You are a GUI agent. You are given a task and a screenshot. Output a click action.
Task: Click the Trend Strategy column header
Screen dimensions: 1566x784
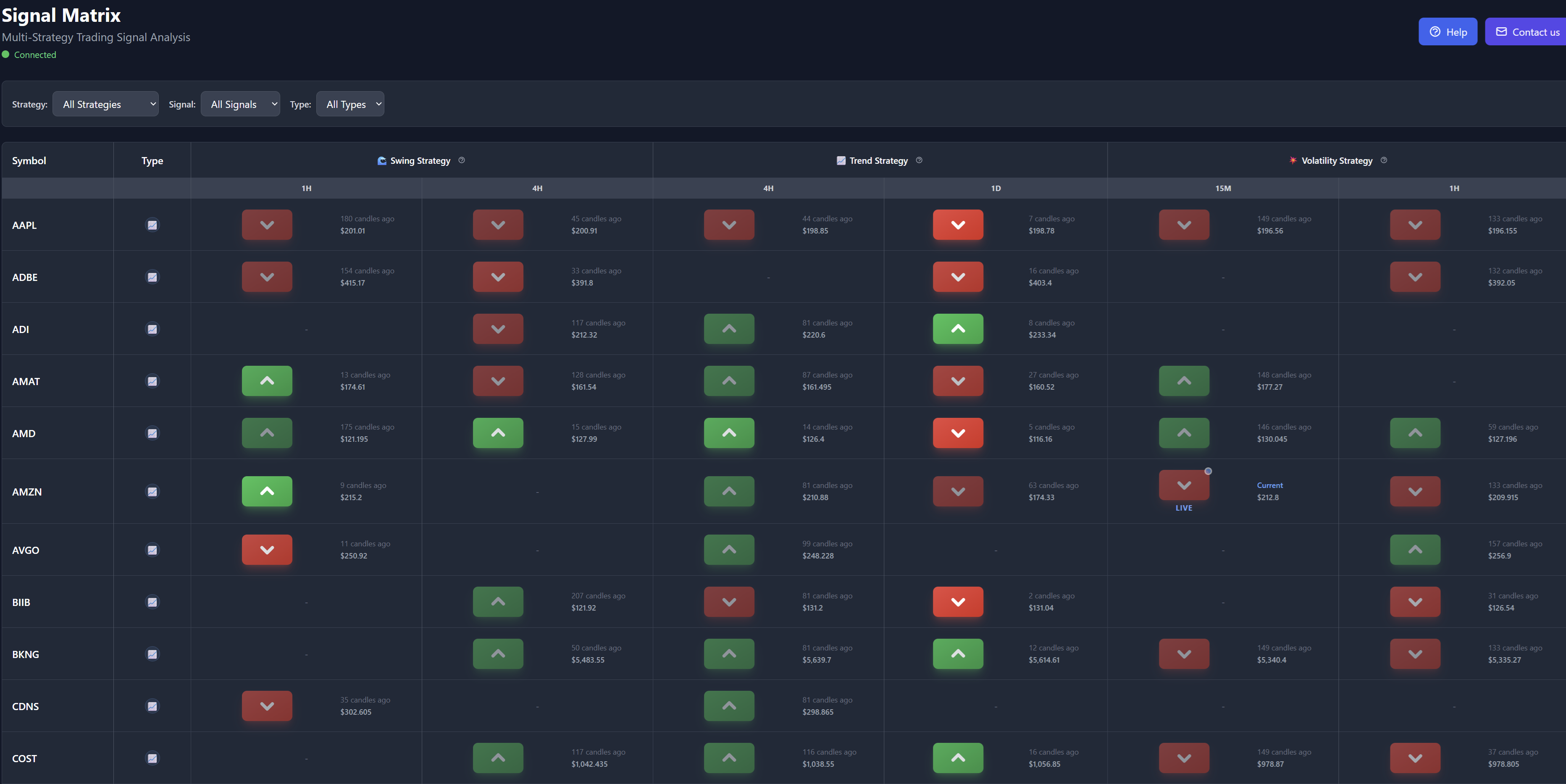coord(880,160)
